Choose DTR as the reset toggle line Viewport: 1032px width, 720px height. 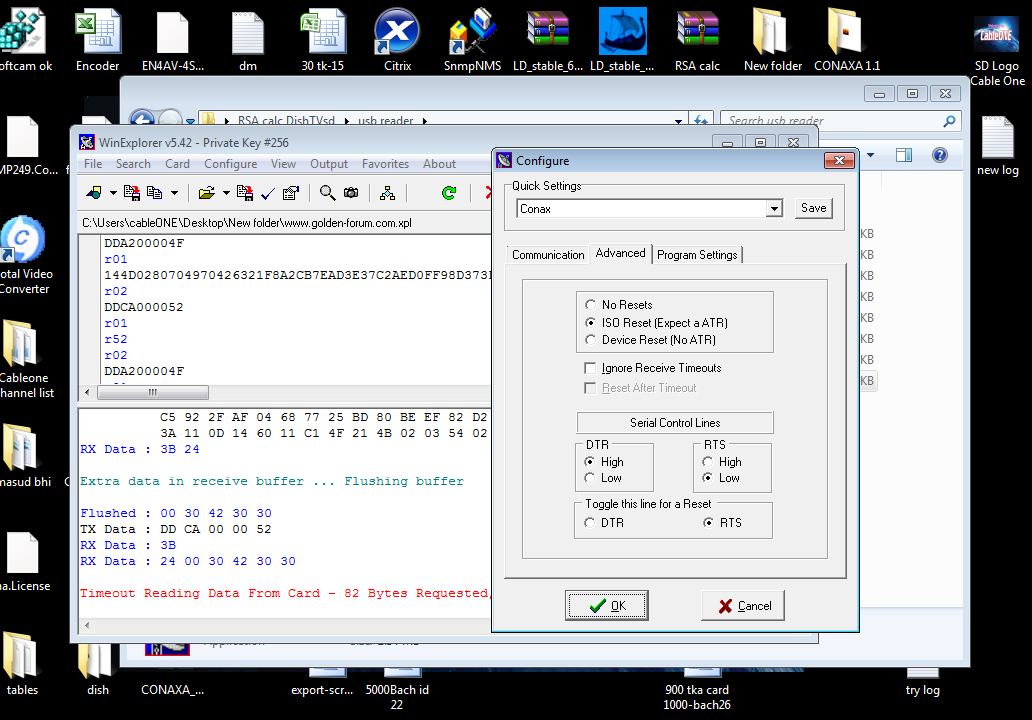pos(604,523)
